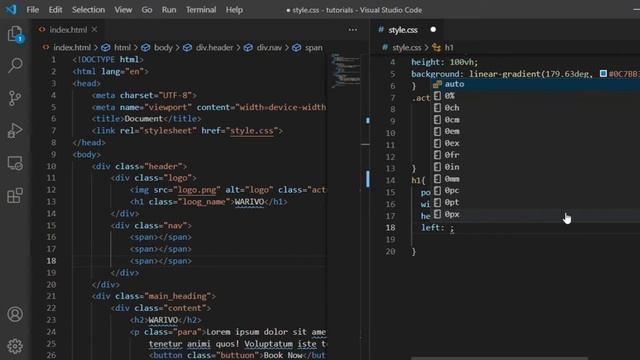Open the Accounts menu icon
Screen dimensions: 640x360
click(15, 314)
